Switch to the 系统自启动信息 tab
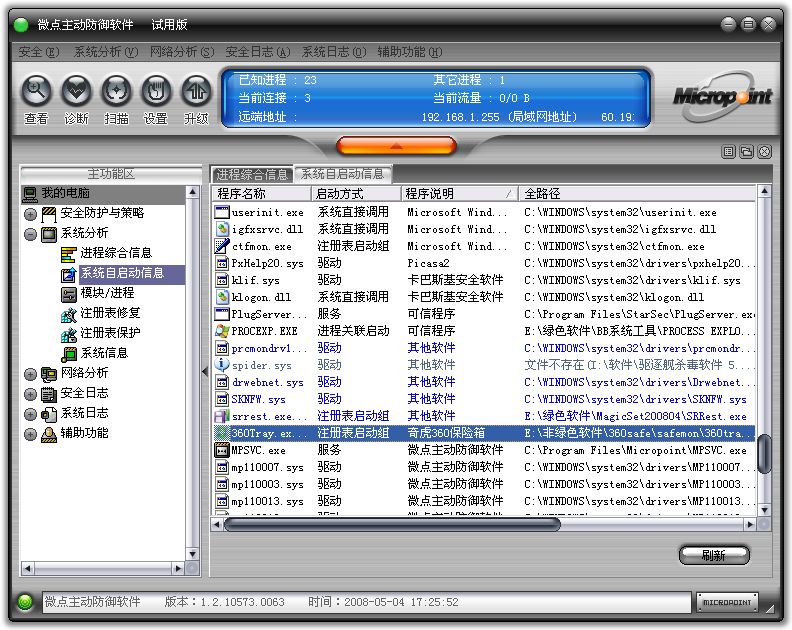This screenshot has height=630, width=792. [342, 174]
